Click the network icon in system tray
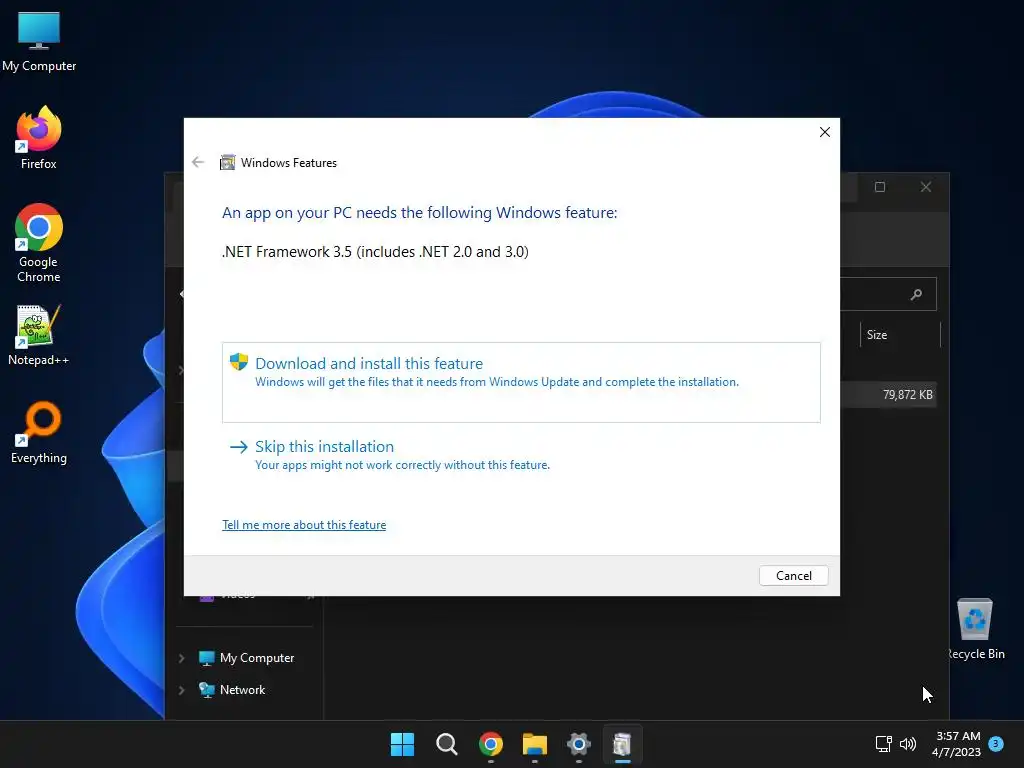Image resolution: width=1024 pixels, height=768 pixels. 884,744
